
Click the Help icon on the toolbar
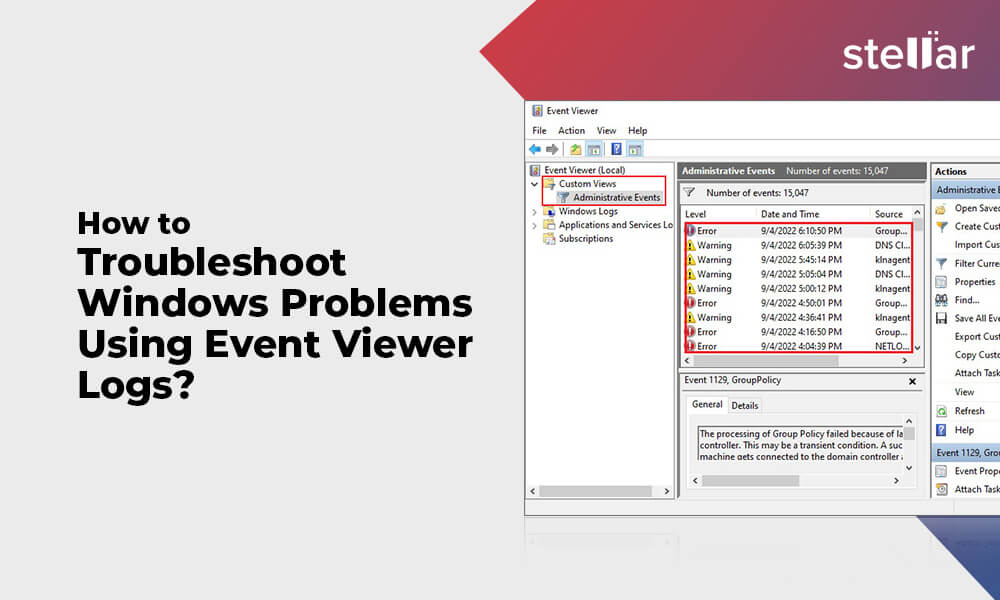tap(616, 148)
